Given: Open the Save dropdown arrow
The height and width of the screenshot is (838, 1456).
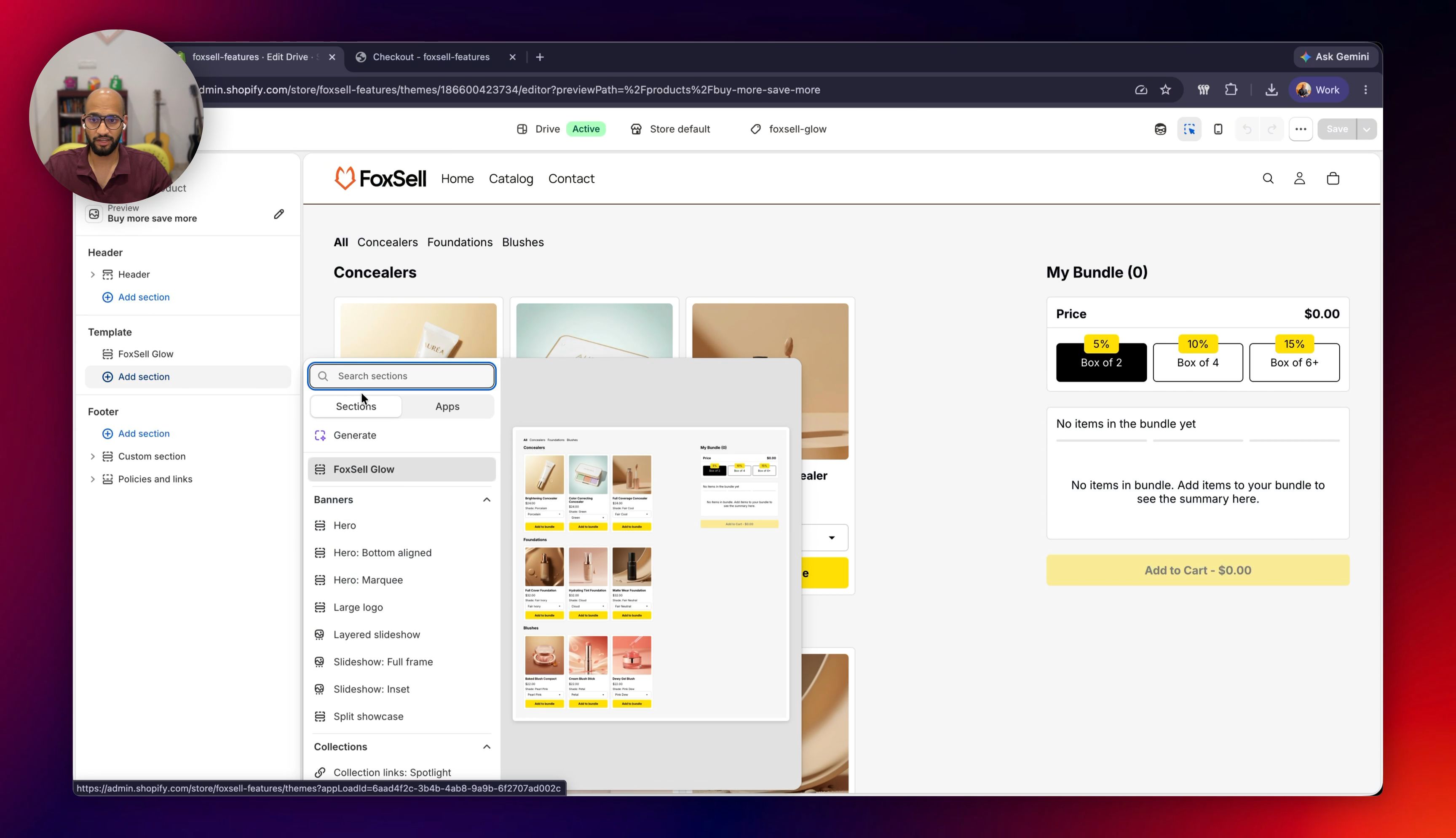Looking at the screenshot, I should pos(1367,129).
